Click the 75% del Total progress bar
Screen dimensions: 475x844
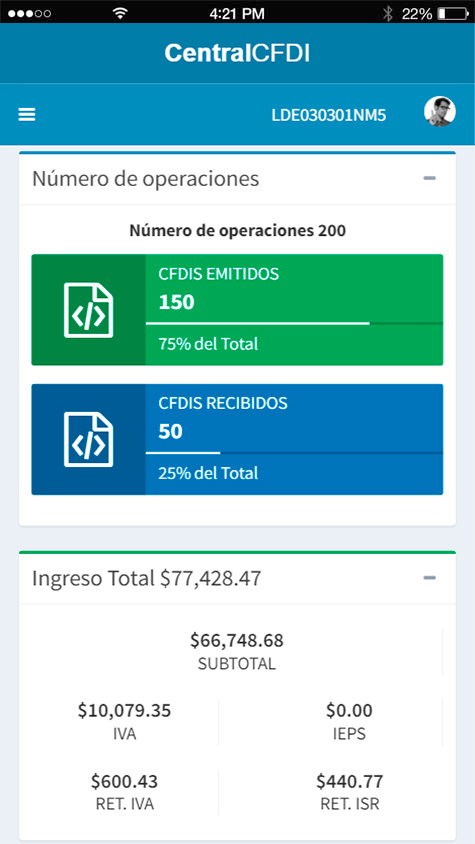click(x=294, y=323)
